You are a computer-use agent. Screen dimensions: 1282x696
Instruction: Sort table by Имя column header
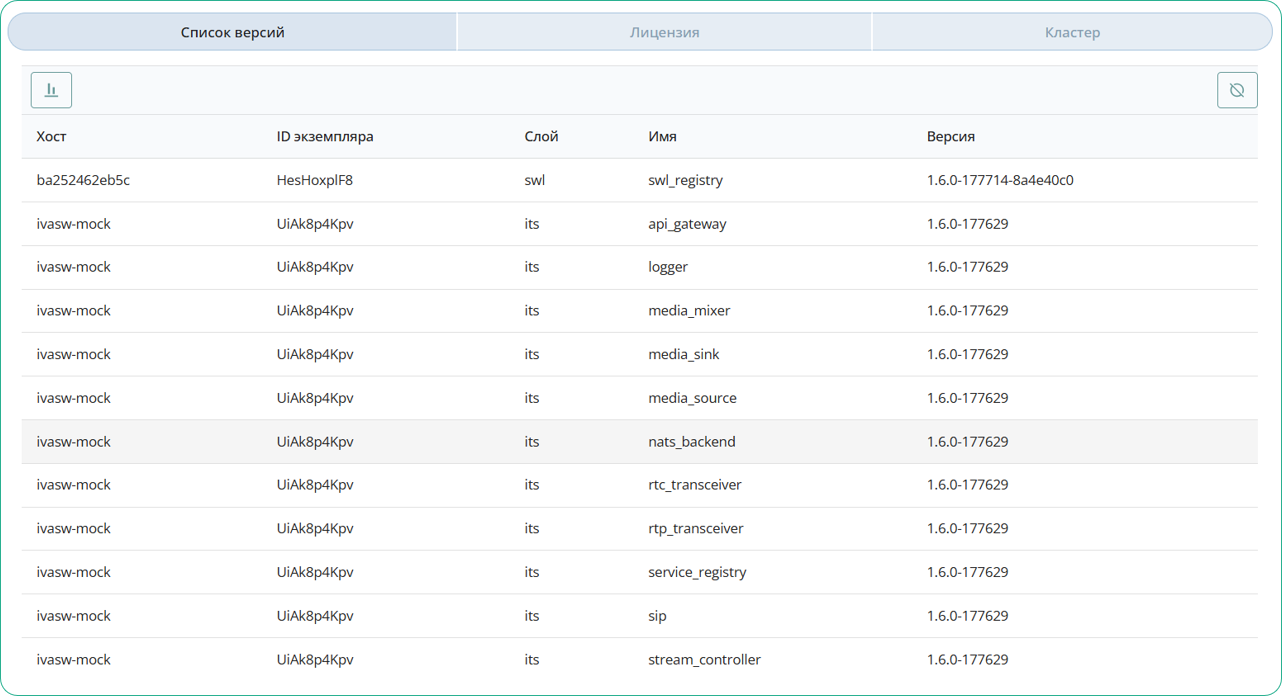662,136
